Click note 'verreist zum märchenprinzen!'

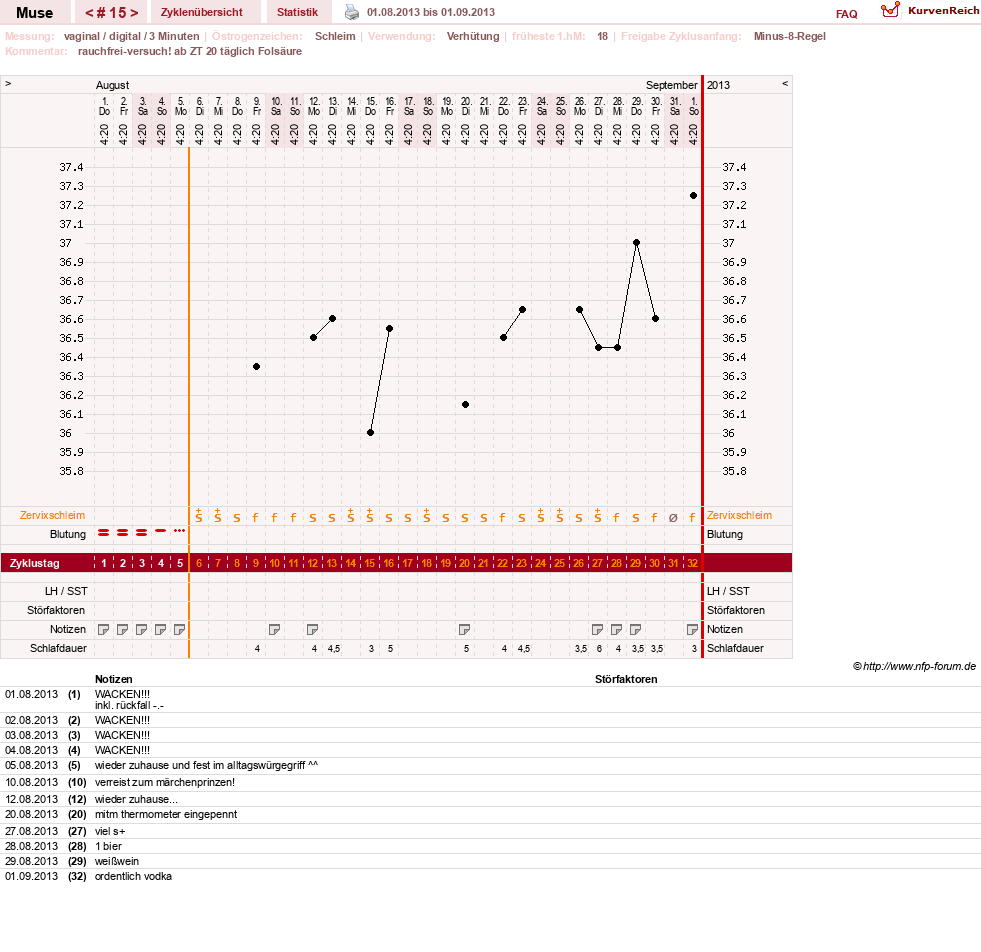point(165,782)
